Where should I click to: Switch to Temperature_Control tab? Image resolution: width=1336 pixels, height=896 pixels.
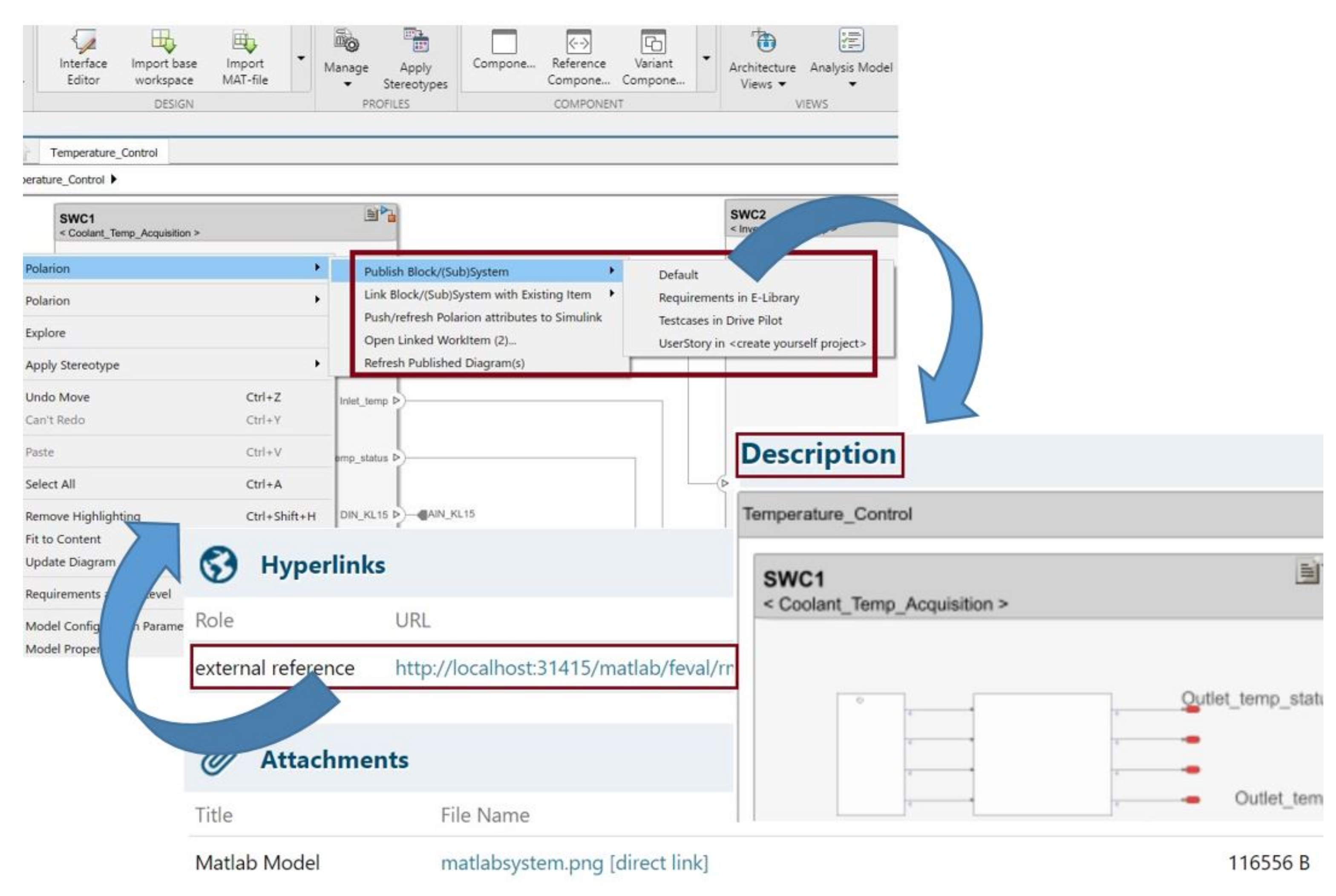tap(104, 152)
